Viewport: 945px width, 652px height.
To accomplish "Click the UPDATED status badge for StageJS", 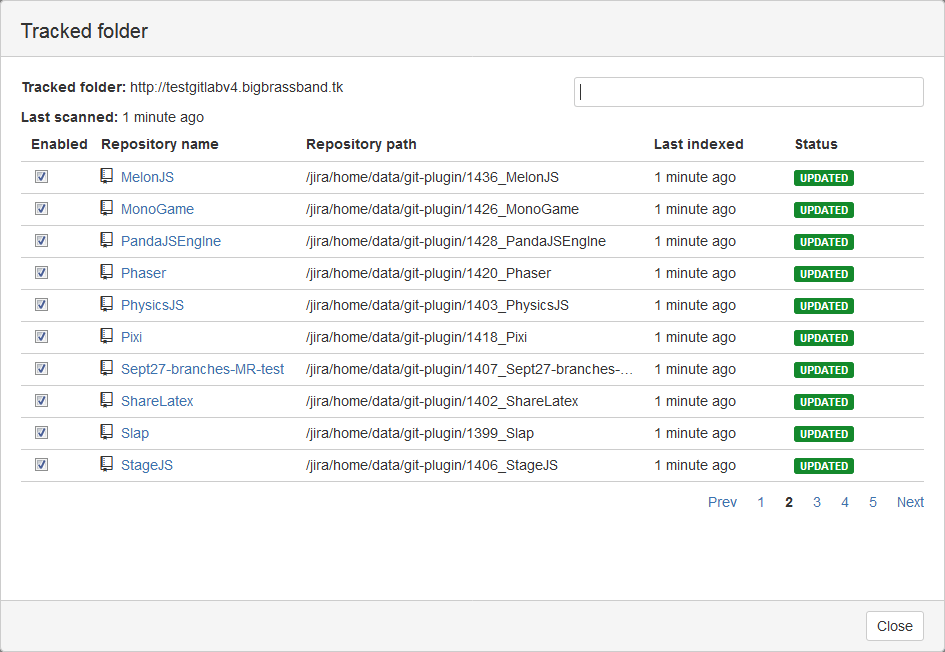I will click(x=824, y=465).
